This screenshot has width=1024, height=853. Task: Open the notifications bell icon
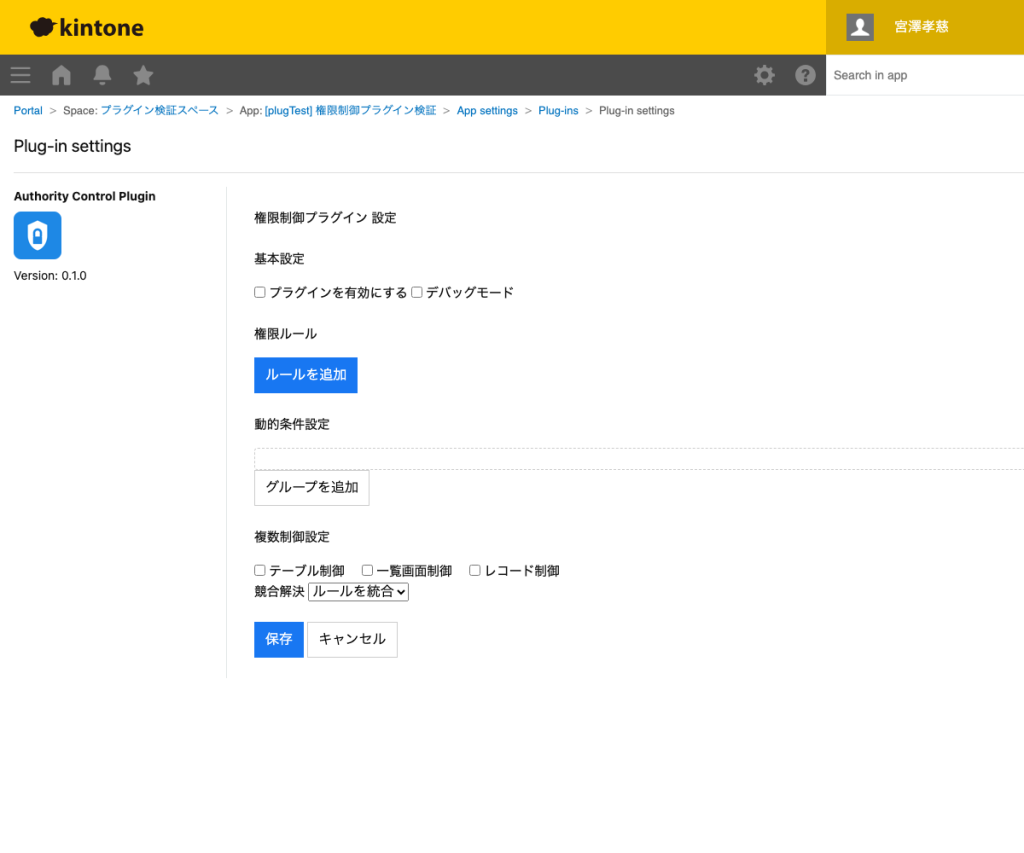pyautogui.click(x=101, y=75)
